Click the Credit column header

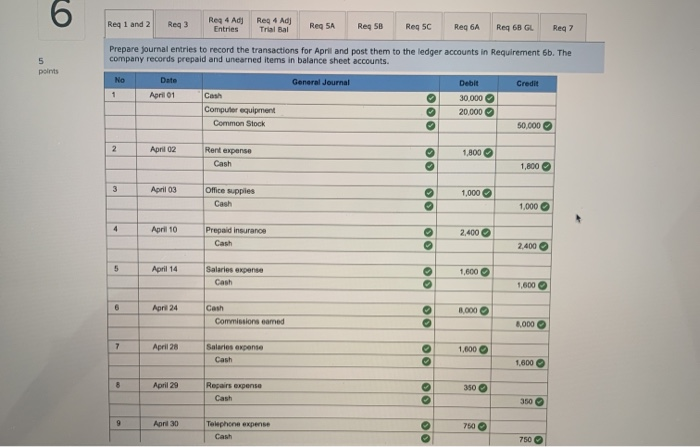(x=527, y=84)
